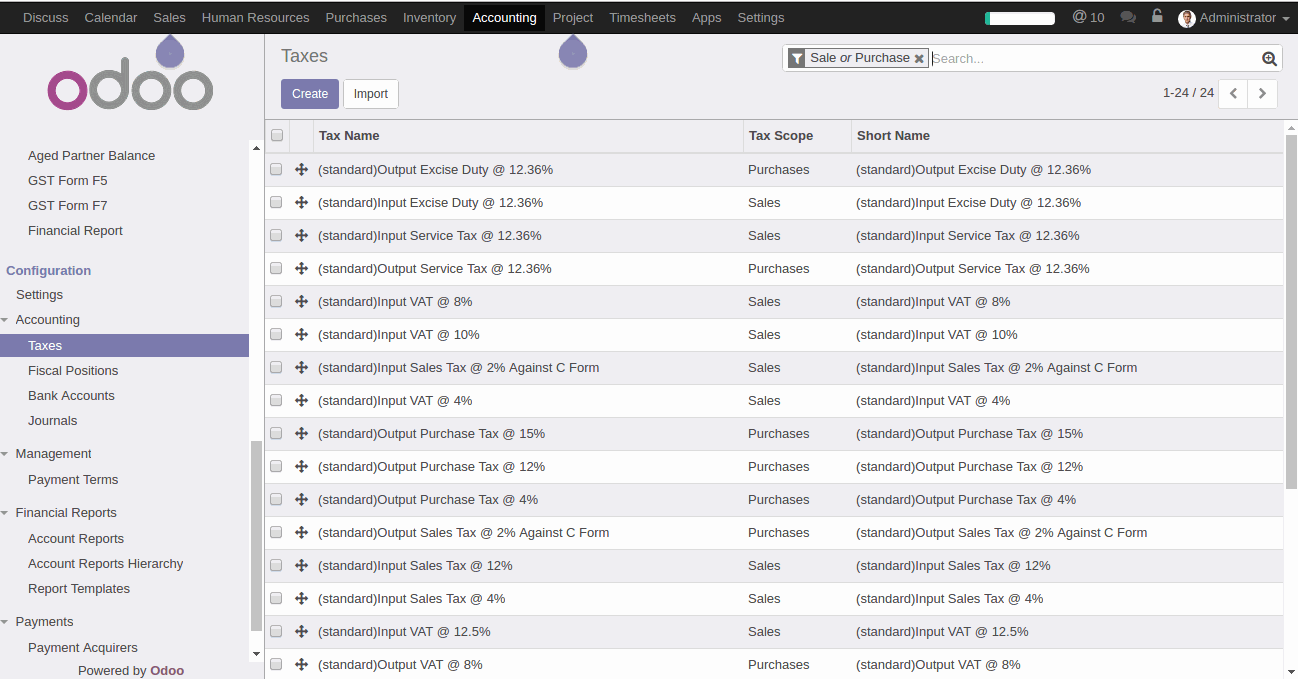
Task: Open Fiscal Positions in sidebar
Action: (x=73, y=371)
